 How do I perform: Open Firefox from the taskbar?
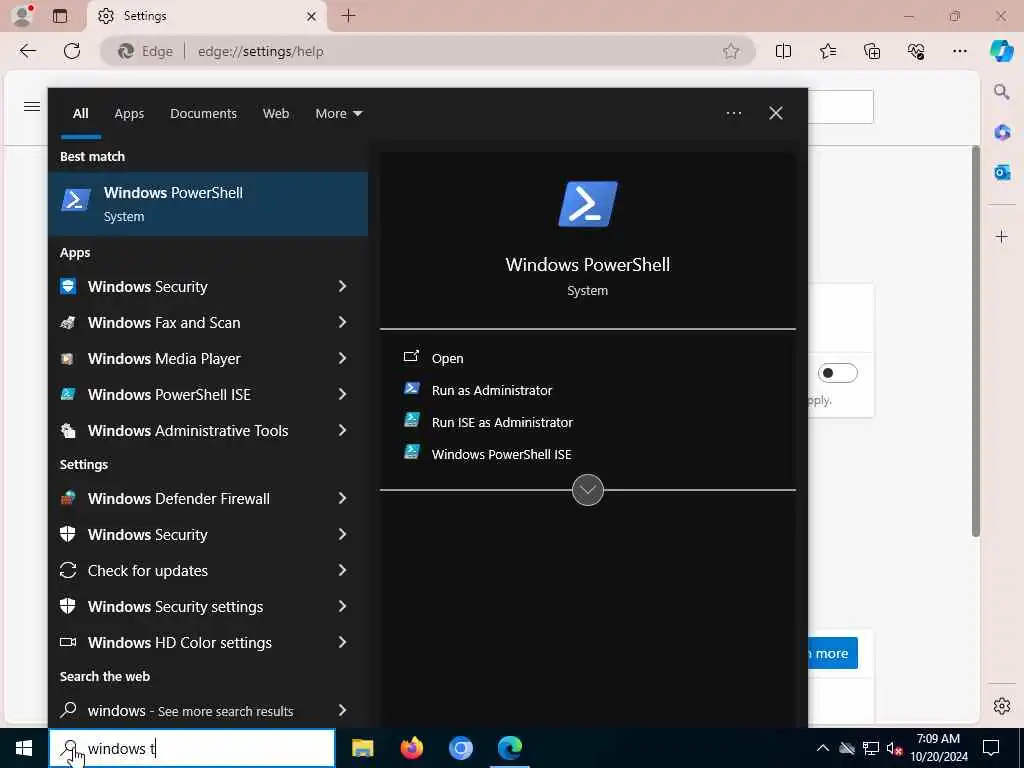411,748
